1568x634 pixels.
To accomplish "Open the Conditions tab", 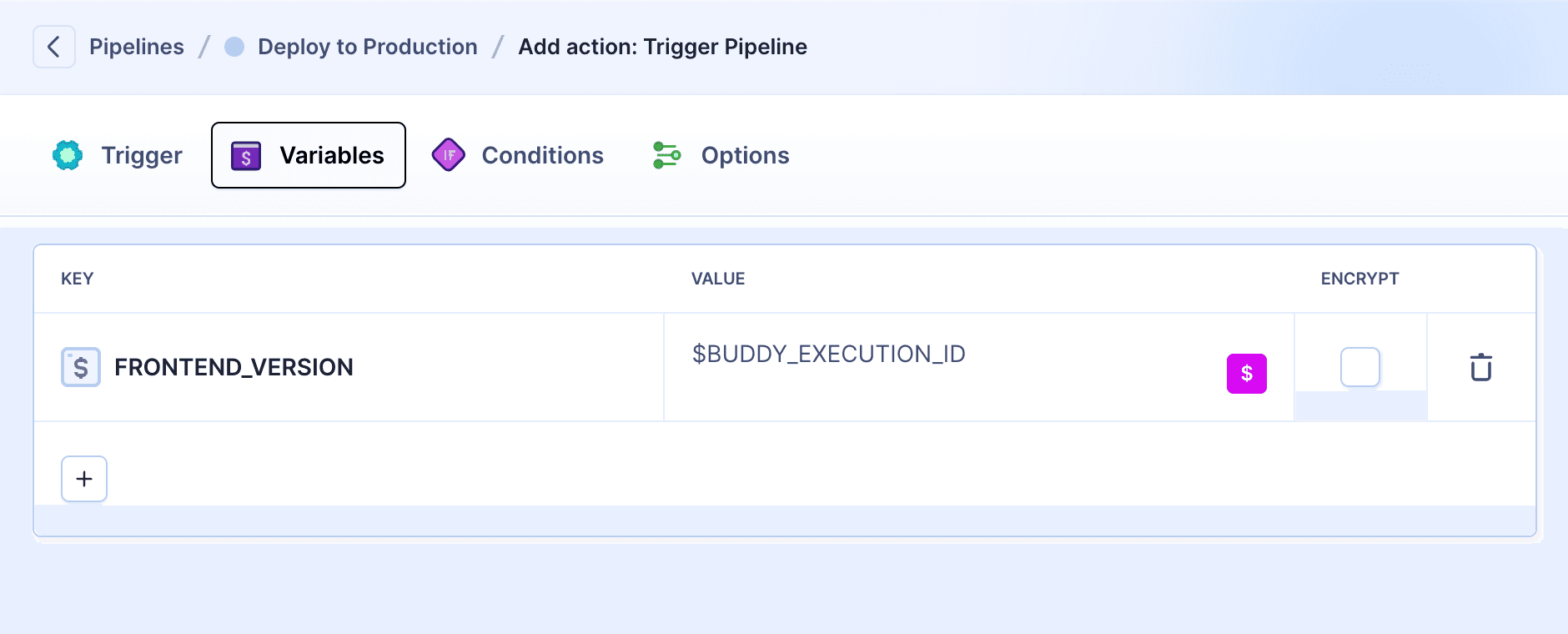I will point(542,155).
